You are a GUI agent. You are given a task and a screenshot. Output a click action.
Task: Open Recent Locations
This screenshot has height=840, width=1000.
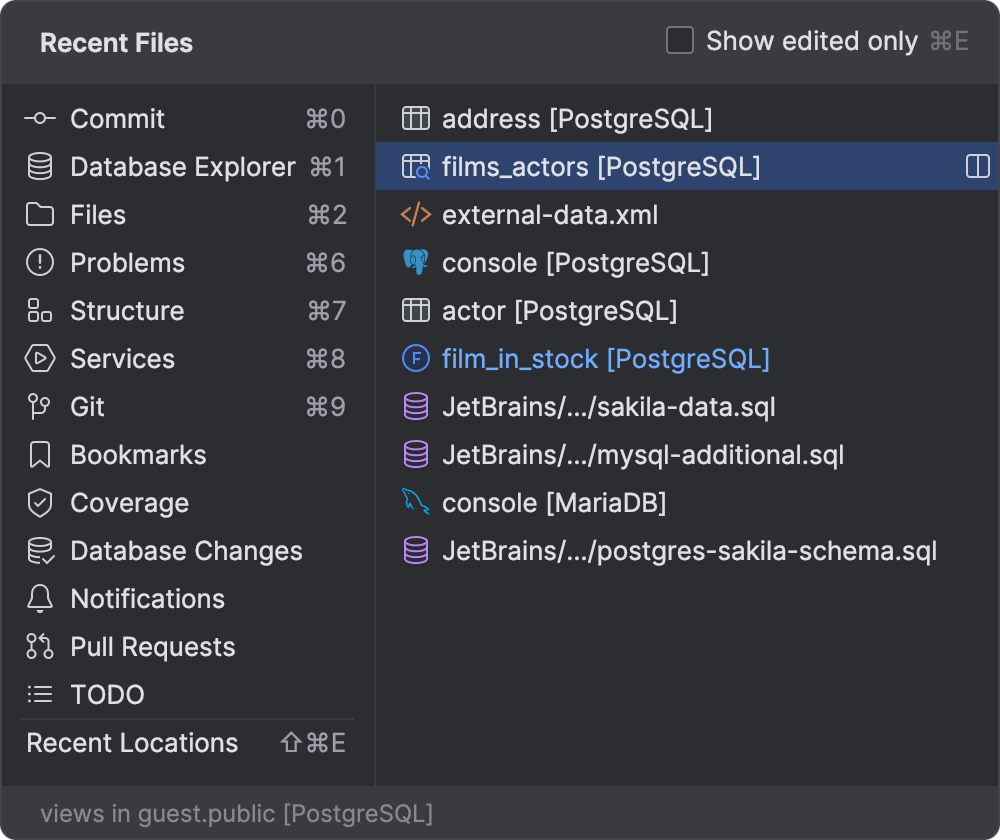131,743
